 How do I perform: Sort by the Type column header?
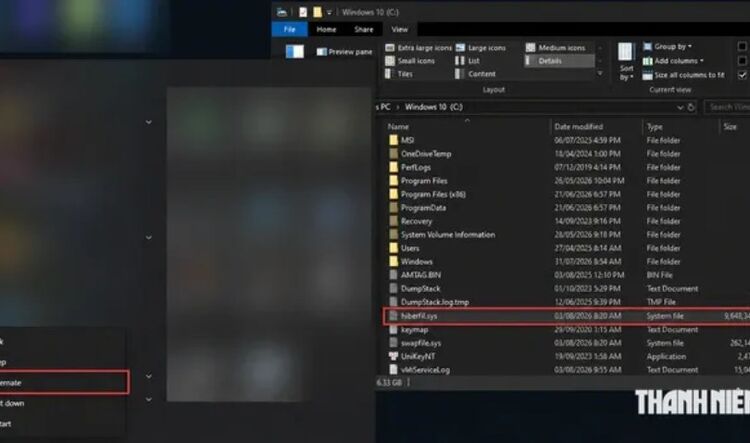pyautogui.click(x=654, y=127)
